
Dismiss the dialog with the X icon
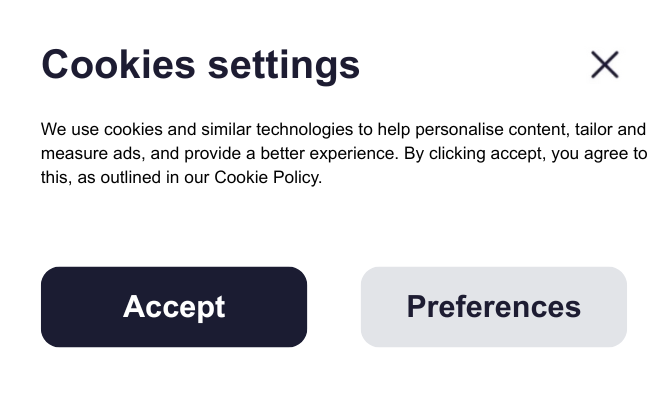point(604,65)
